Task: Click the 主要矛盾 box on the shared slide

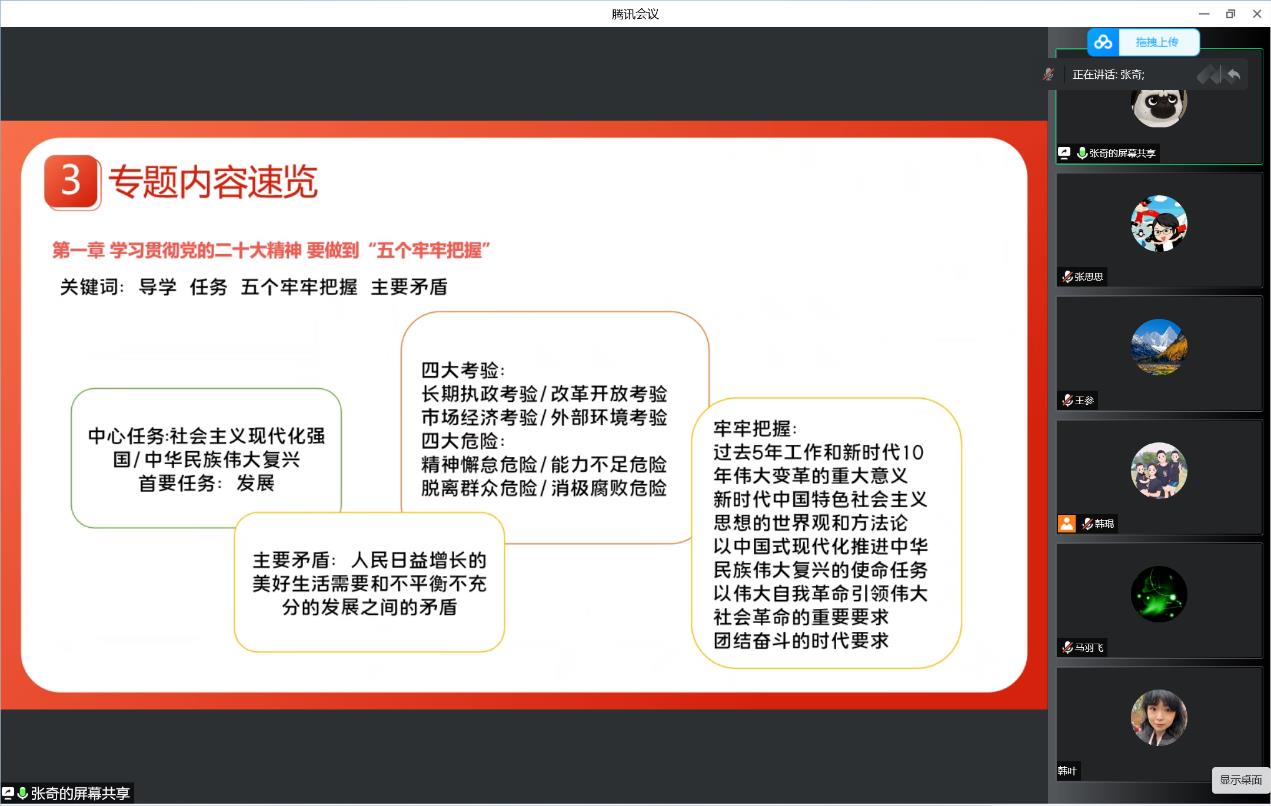Action: click(369, 582)
